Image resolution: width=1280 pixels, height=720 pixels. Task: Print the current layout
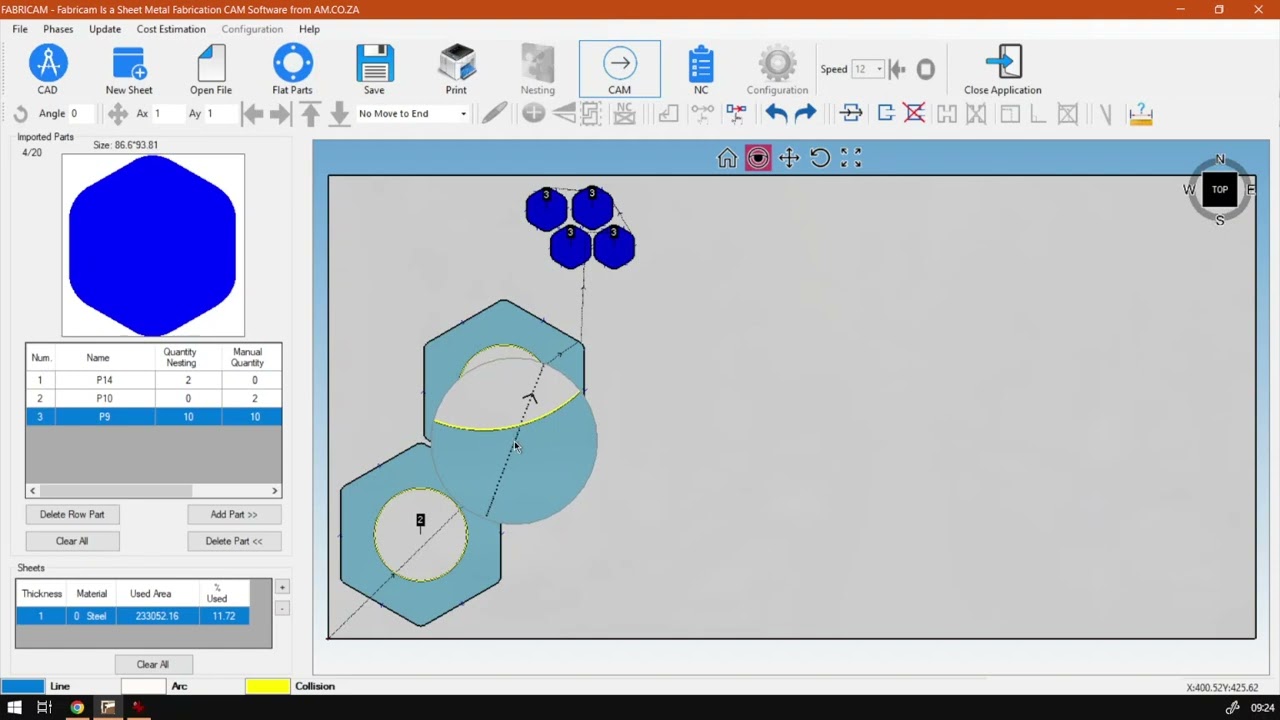tap(456, 70)
